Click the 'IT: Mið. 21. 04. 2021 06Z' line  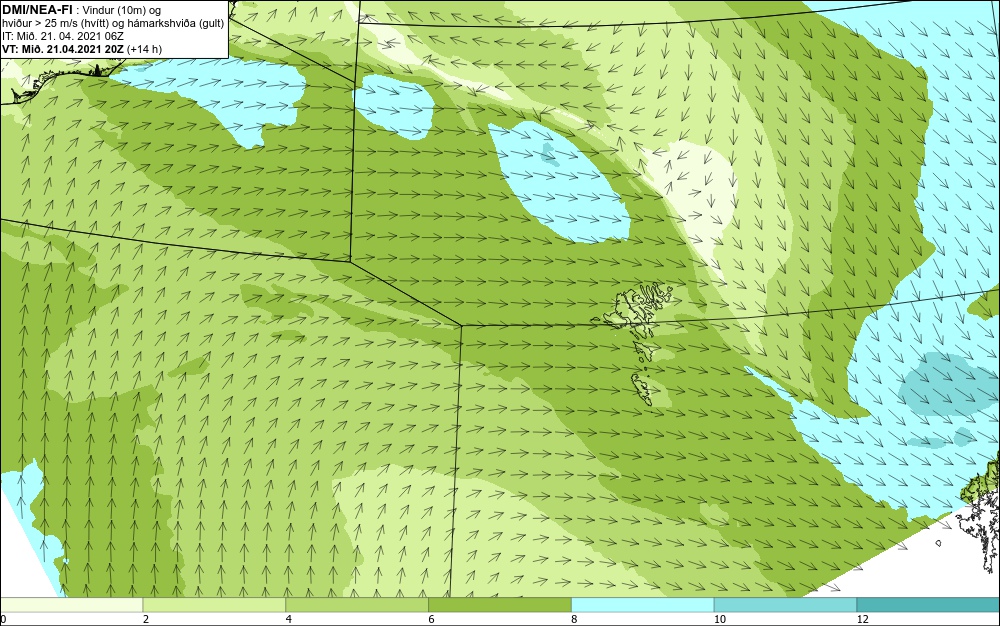62,36
